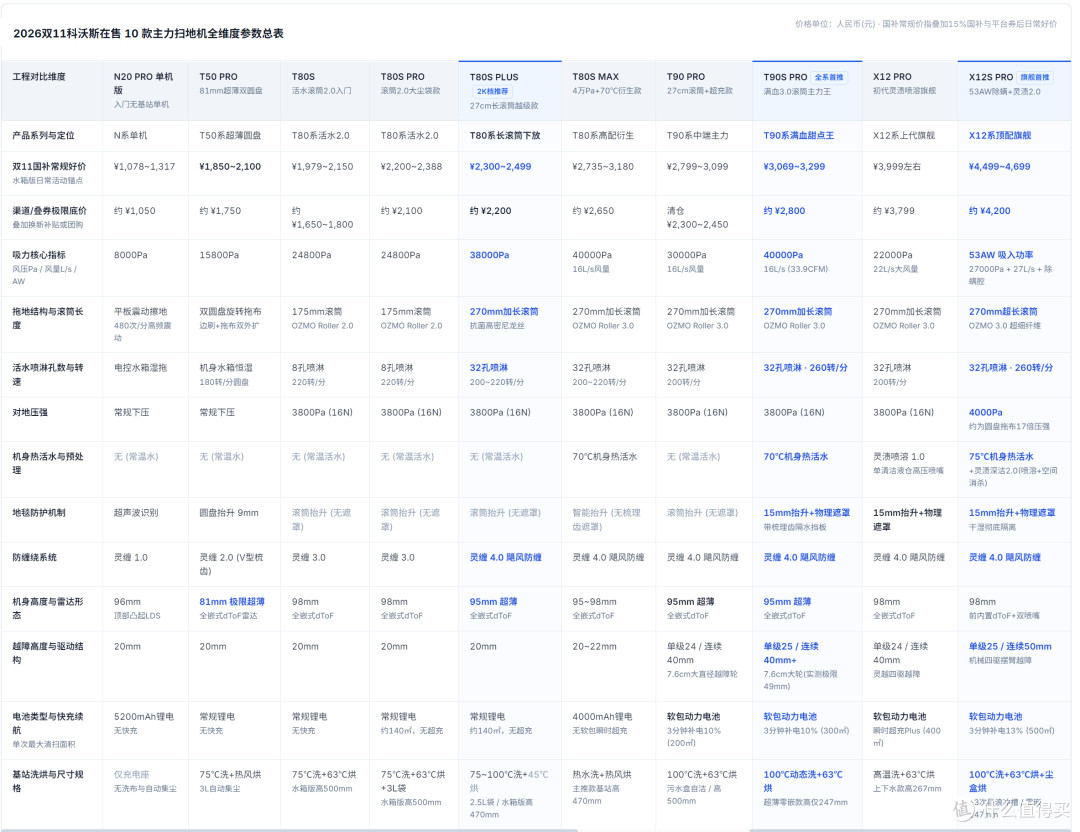Image resolution: width=1080 pixels, height=832 pixels.
Task: Click the 双11国补常规好价 row label
Action: [49, 166]
